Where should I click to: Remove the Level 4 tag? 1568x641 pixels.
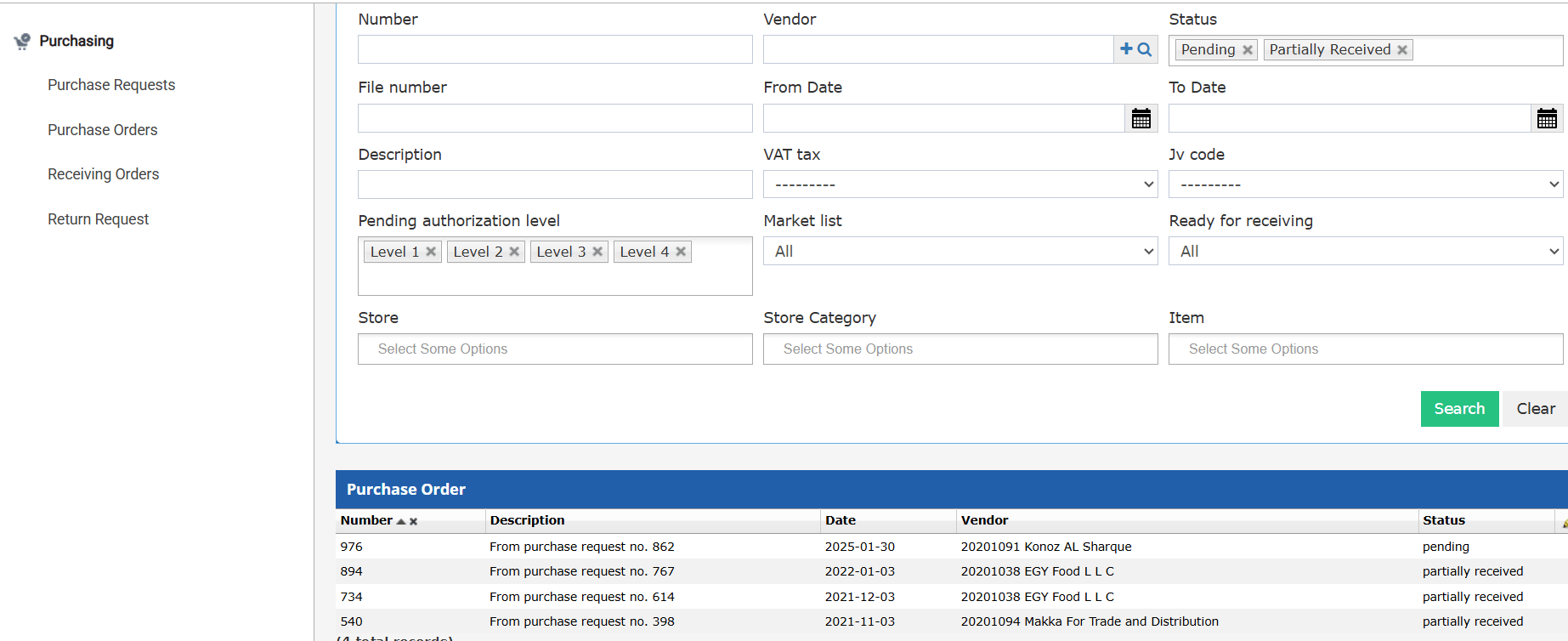681,252
